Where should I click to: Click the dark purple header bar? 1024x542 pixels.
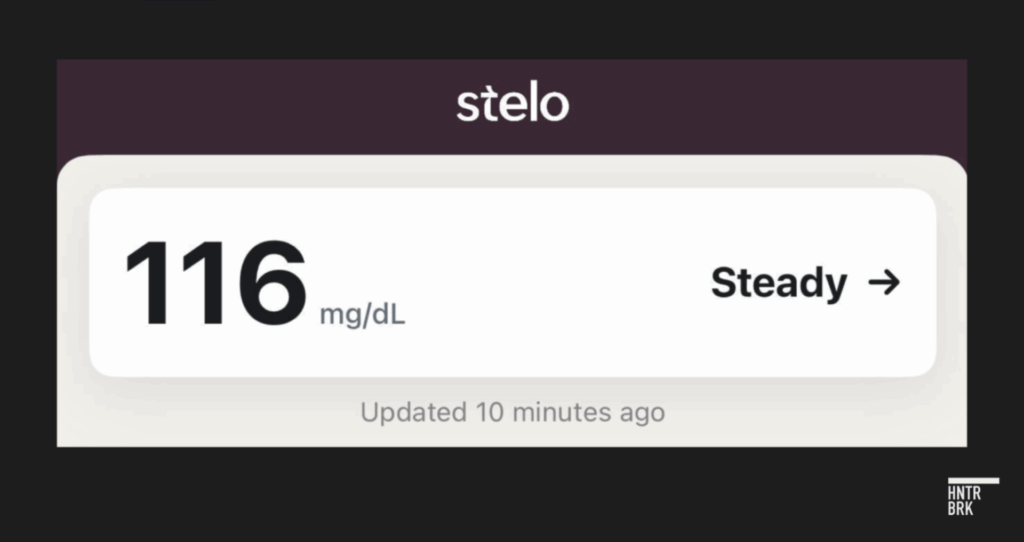[x=512, y=107]
